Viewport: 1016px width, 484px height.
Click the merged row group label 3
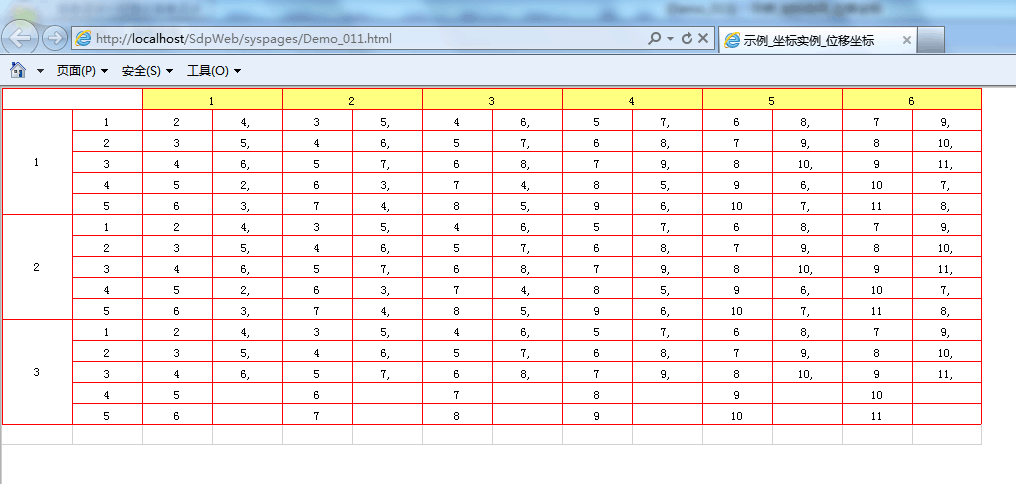pos(37,373)
